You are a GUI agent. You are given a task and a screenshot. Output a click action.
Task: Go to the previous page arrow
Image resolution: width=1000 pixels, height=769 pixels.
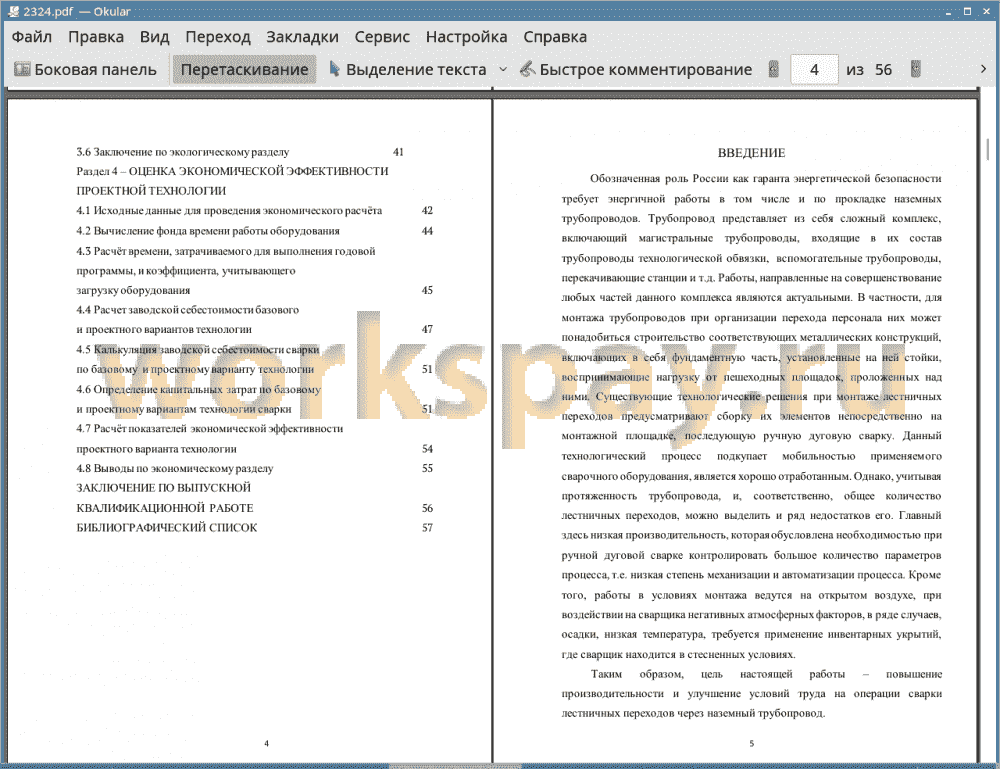[x=774, y=69]
